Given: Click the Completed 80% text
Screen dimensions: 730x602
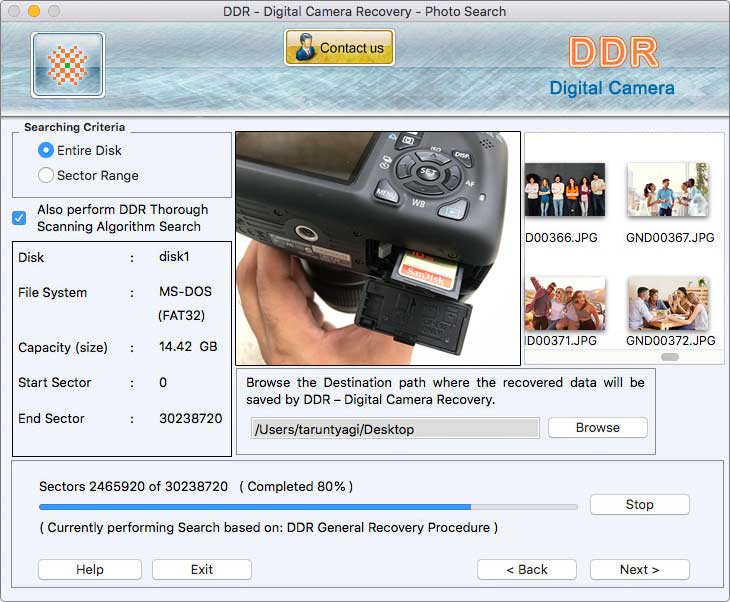Looking at the screenshot, I should pos(296,487).
